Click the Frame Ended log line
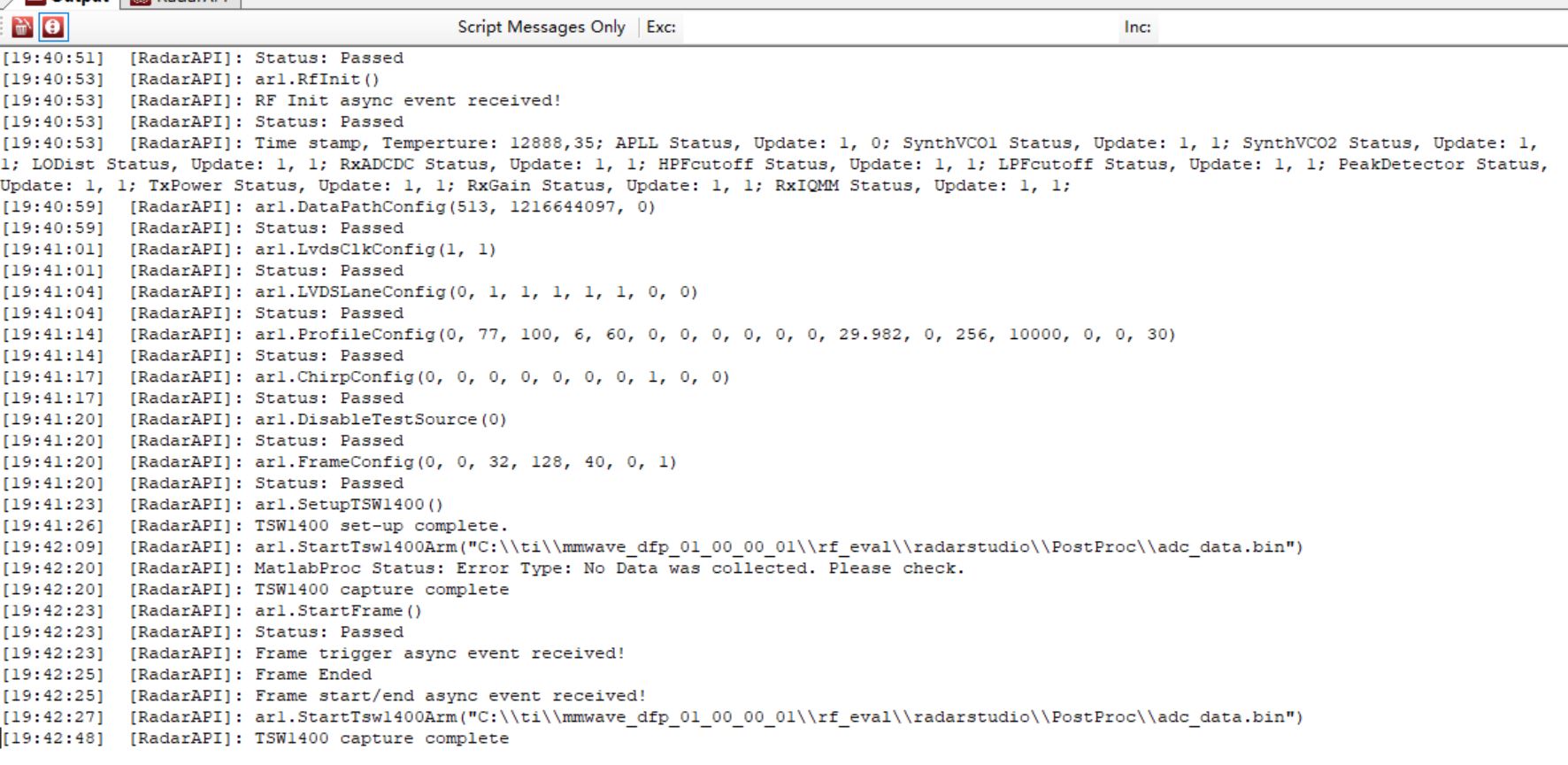The width and height of the screenshot is (1568, 765). (x=187, y=675)
